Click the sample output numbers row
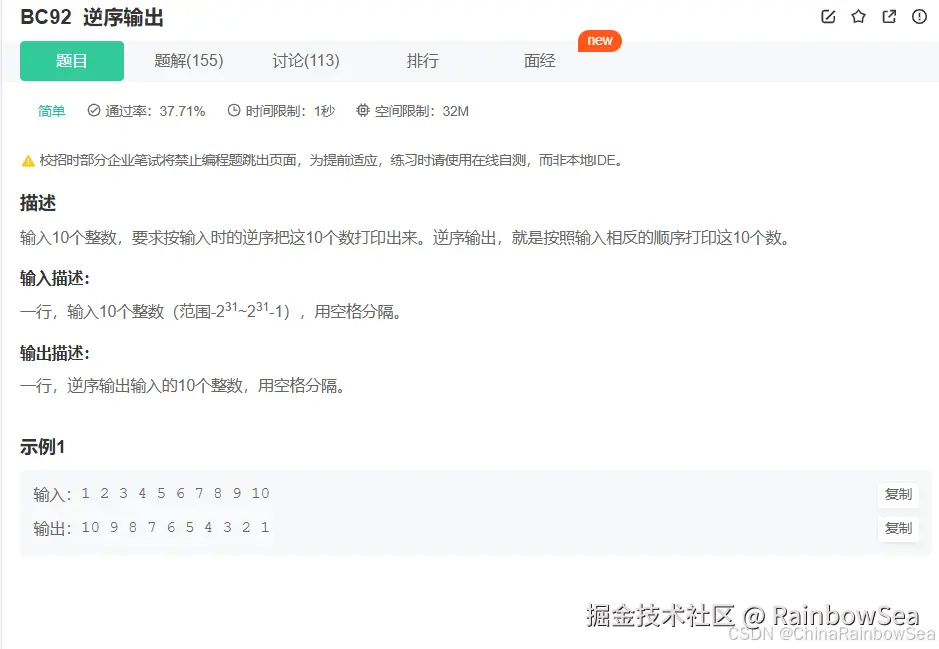Screen dimensions: 939x649 tap(175, 527)
